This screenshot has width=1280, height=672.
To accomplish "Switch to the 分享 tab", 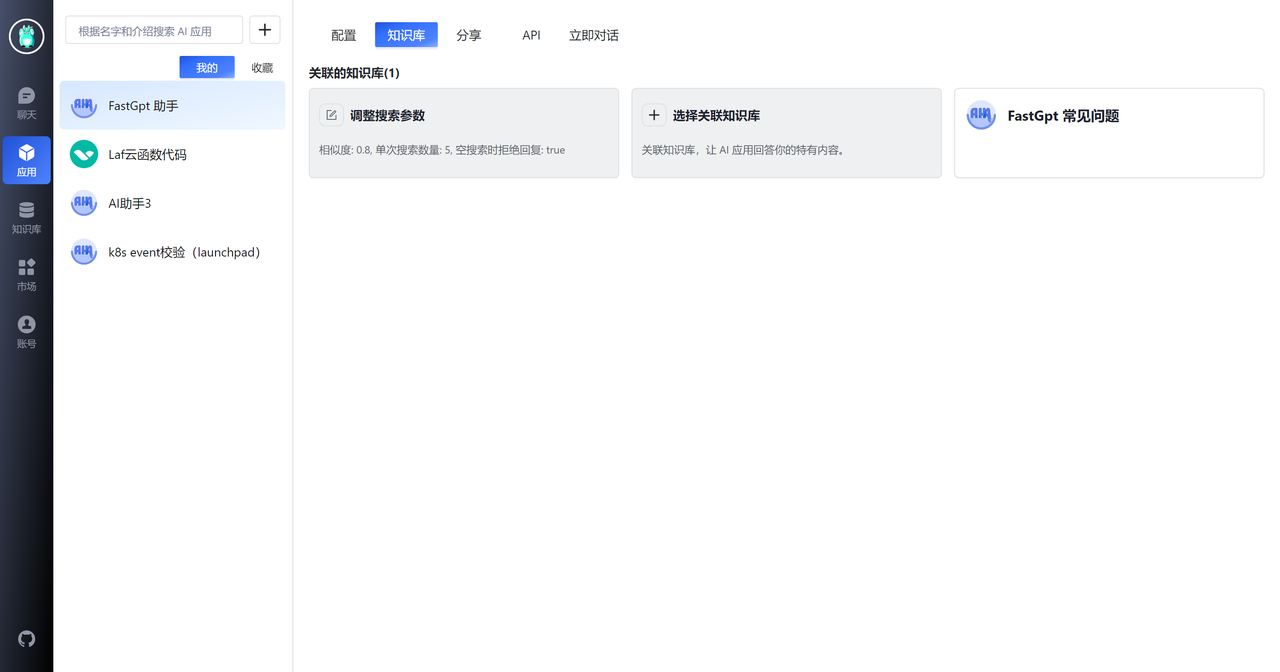I will [x=468, y=35].
